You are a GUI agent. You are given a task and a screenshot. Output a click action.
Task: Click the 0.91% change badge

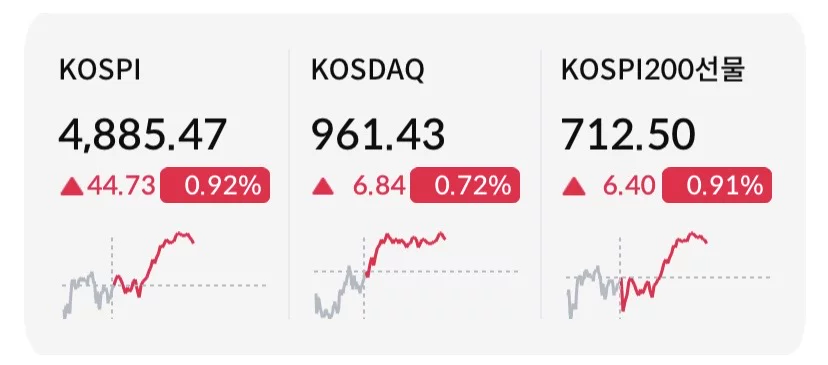(717, 185)
